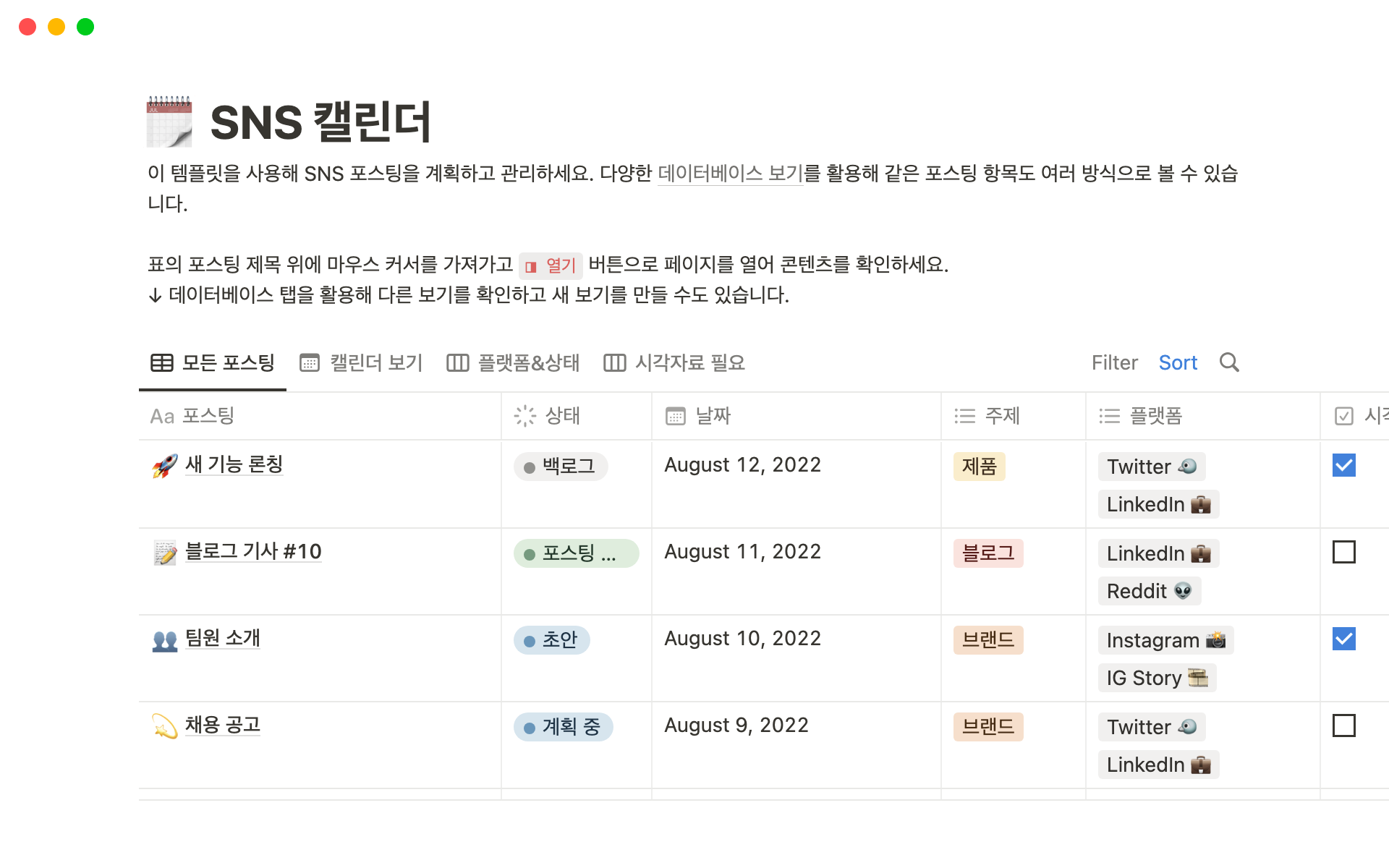This screenshot has width=1389, height=868.
Task: Click the Sort button
Action: [1178, 362]
